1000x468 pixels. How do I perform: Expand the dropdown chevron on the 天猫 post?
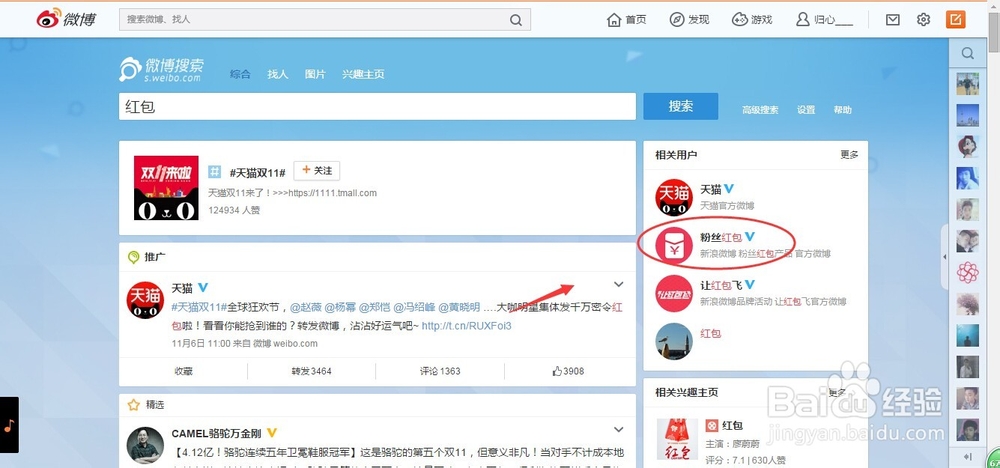point(618,284)
